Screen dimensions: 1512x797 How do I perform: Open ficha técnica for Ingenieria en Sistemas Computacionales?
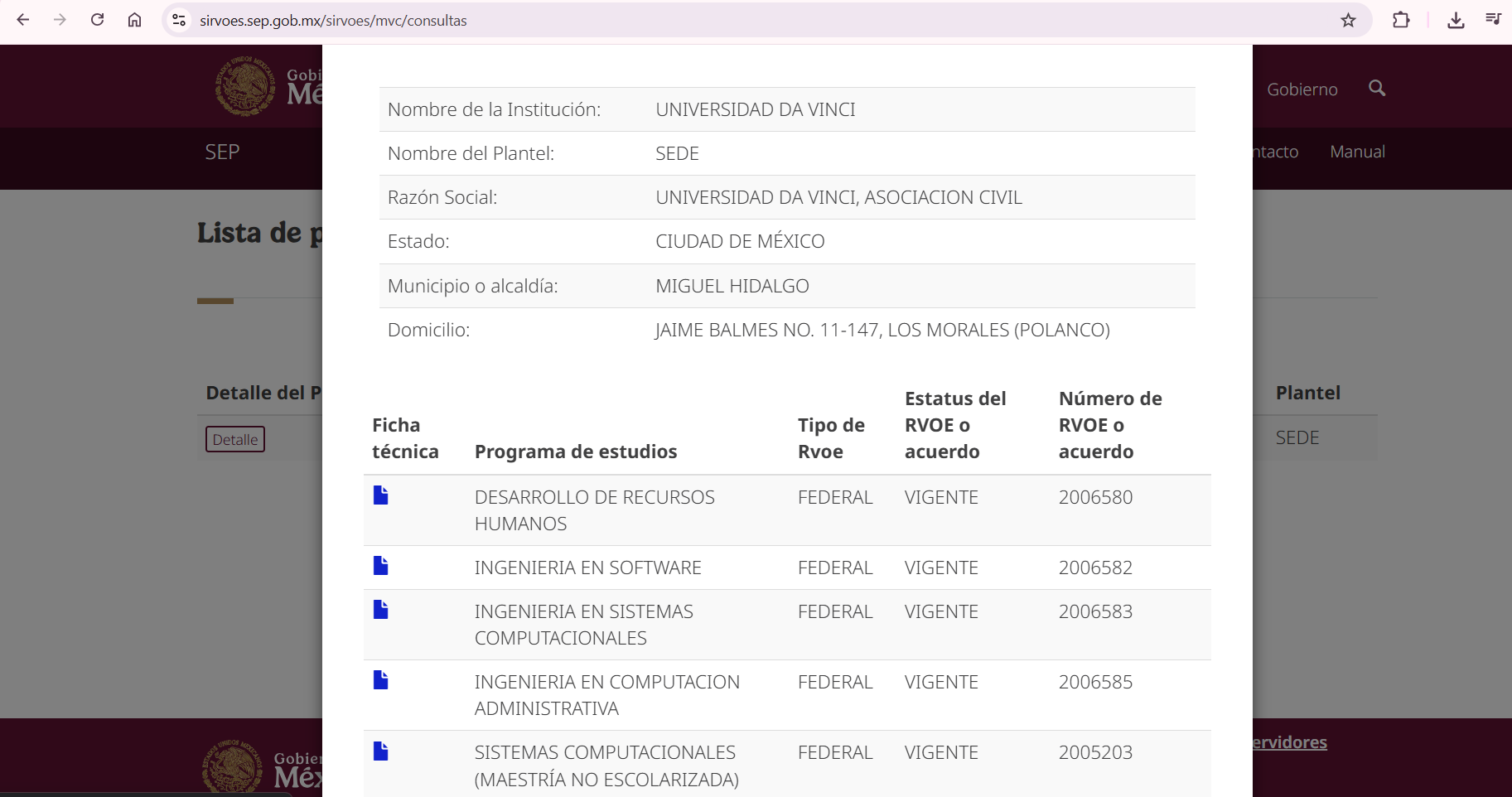click(380, 610)
